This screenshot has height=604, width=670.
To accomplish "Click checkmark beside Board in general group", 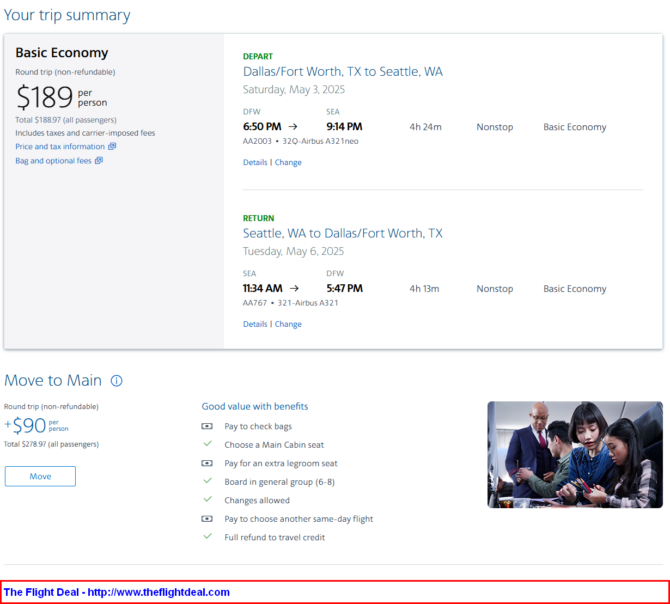I will [208, 481].
